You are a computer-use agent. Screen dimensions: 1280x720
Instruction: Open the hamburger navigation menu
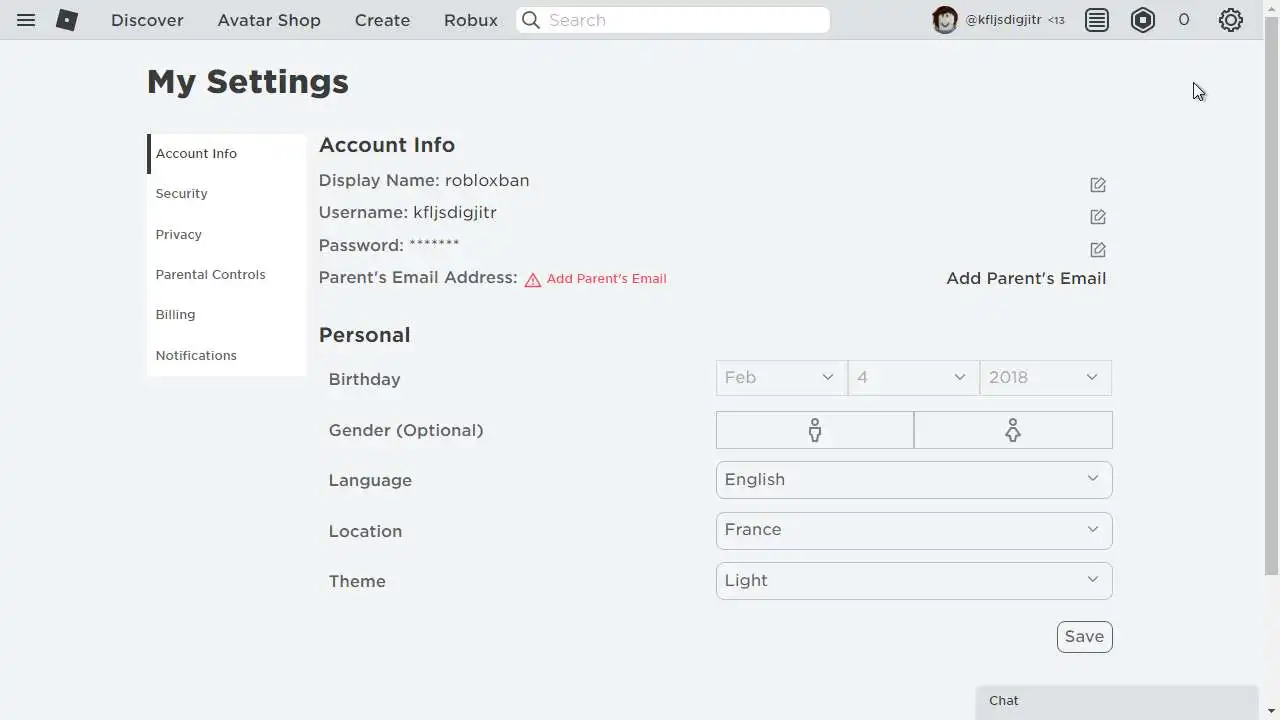(x=26, y=20)
